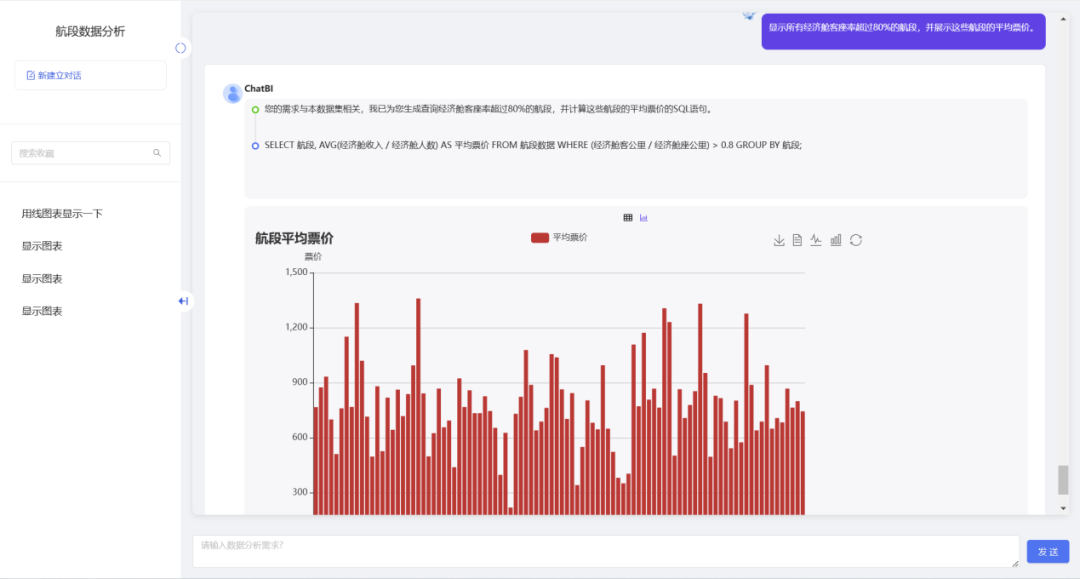This screenshot has width=1080, height=579.
Task: Open the chart data view icon
Action: click(x=797, y=240)
